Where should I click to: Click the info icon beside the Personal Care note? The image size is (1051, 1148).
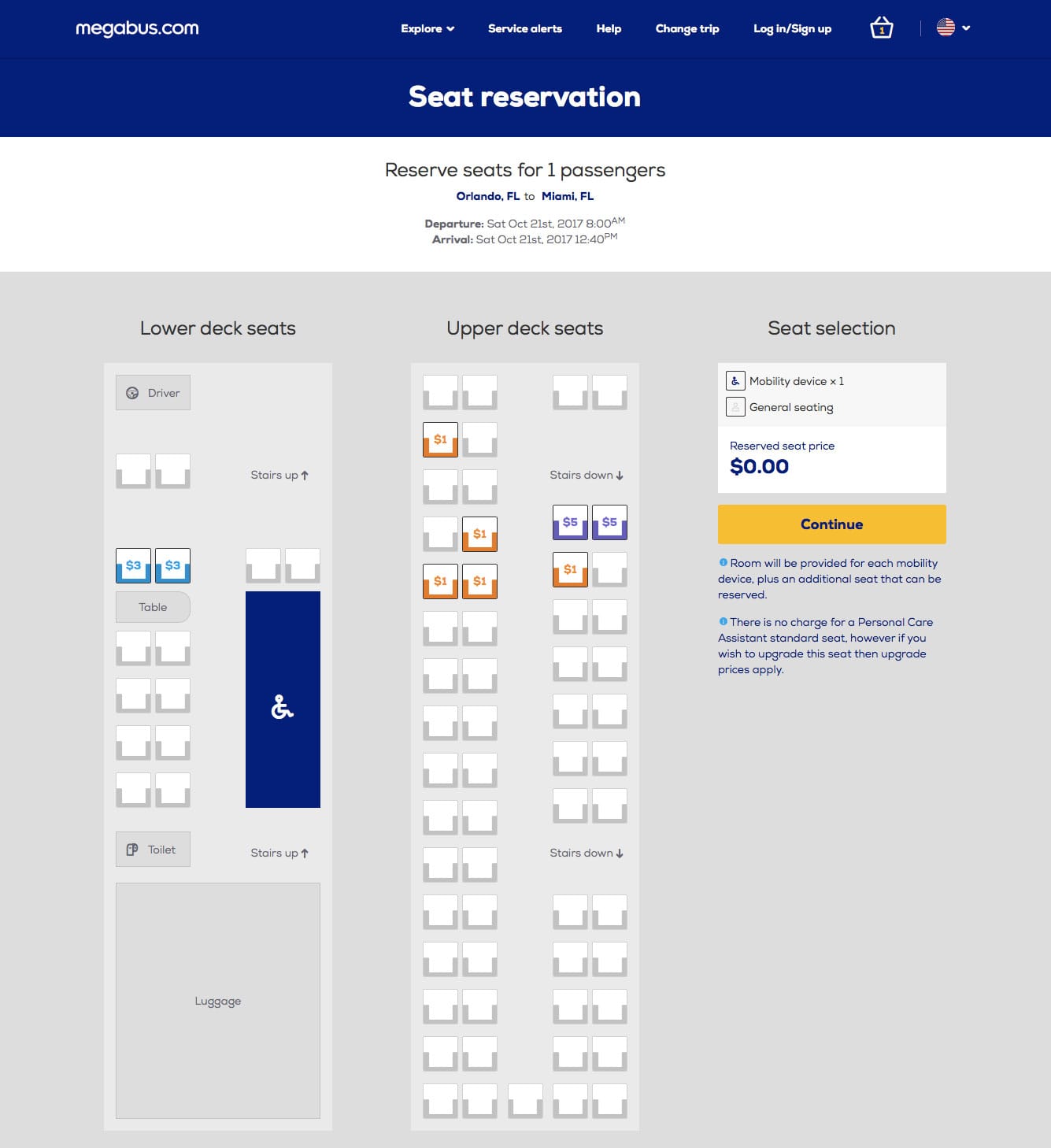(724, 621)
